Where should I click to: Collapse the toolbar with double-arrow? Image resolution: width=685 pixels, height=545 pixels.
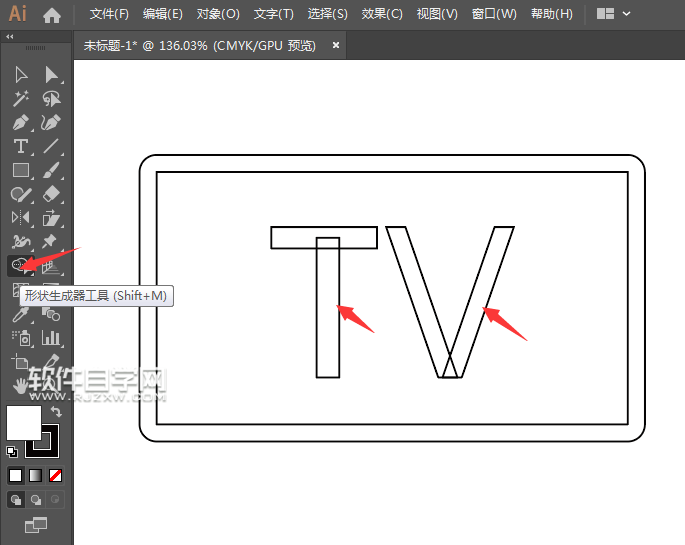tap(10, 37)
